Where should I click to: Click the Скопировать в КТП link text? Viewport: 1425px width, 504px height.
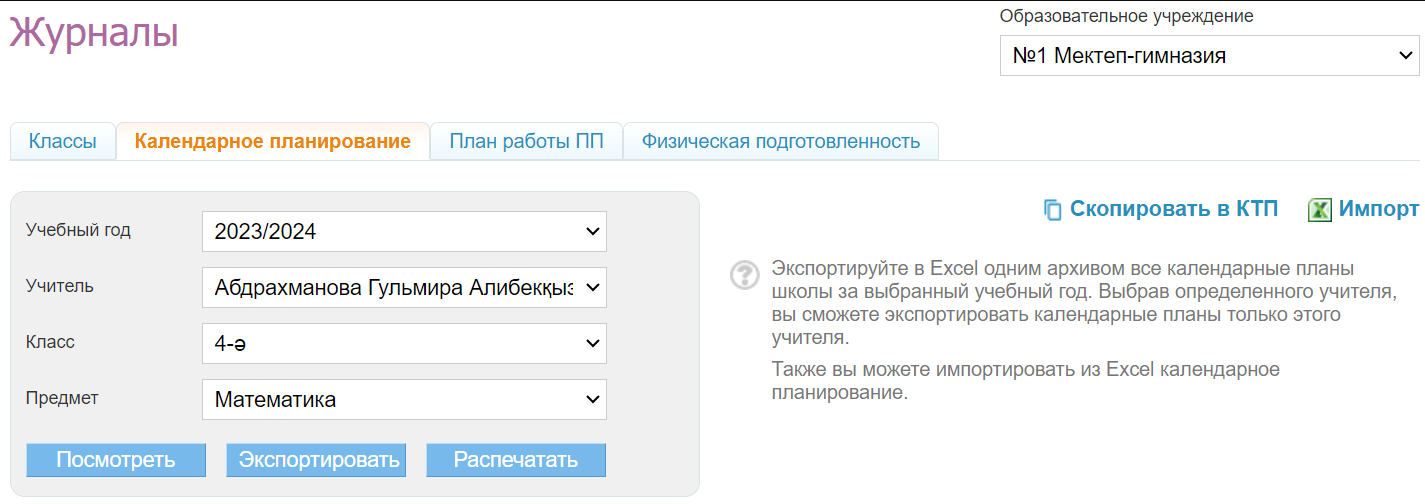(1173, 209)
